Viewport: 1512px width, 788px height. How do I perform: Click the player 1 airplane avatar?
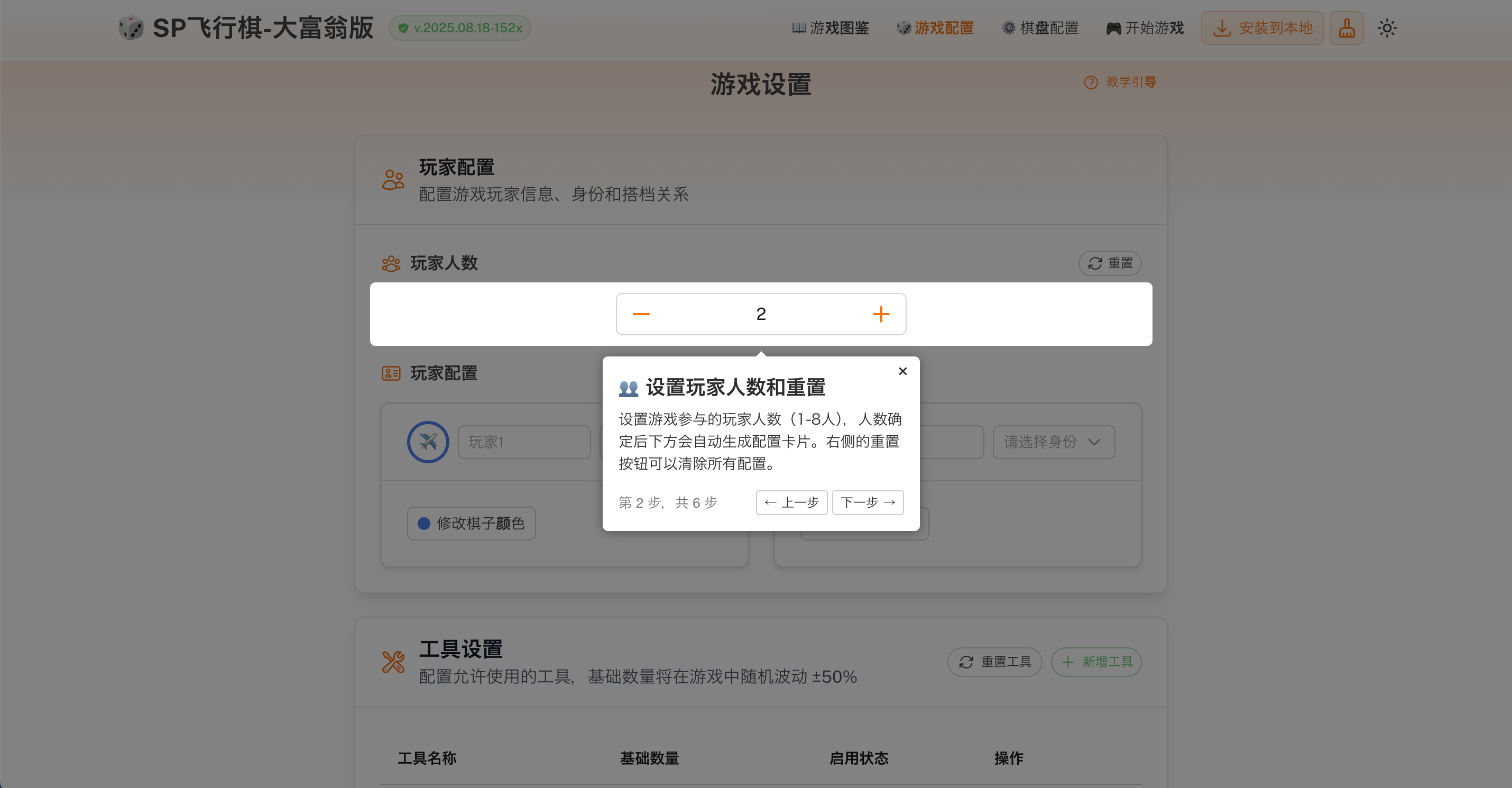click(428, 442)
